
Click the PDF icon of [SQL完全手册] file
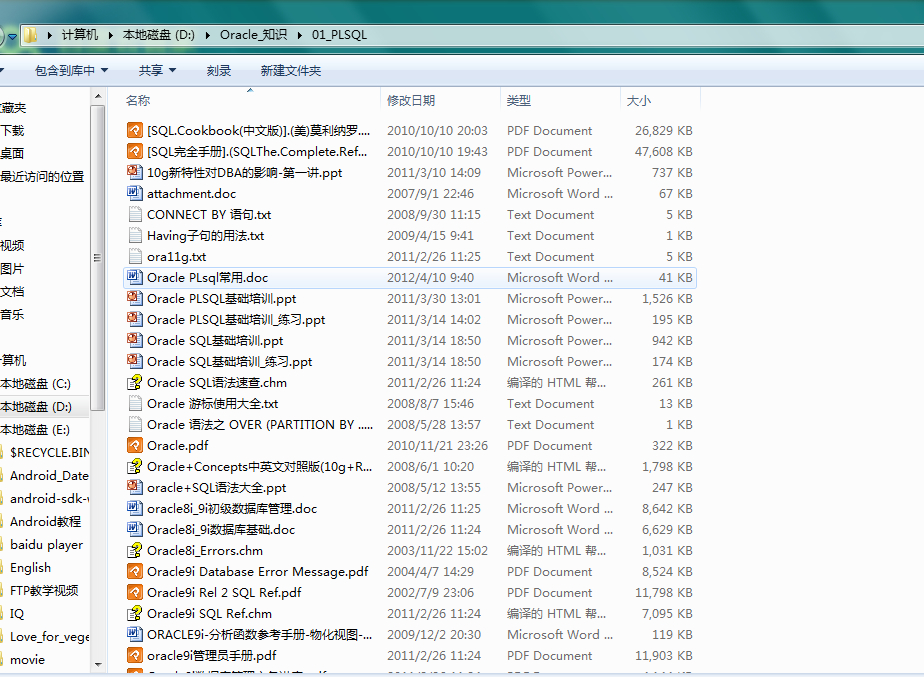tap(135, 151)
